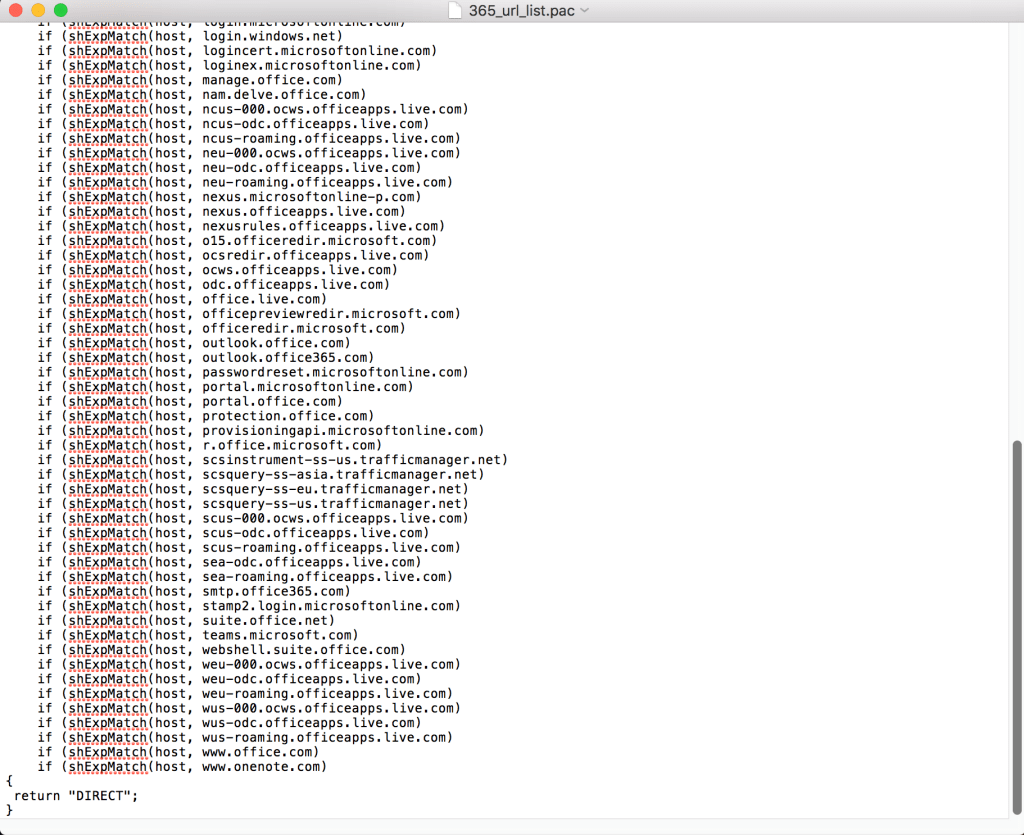This screenshot has height=835, width=1024.
Task: Place the cursor in outlook.office365.com
Action: point(288,357)
